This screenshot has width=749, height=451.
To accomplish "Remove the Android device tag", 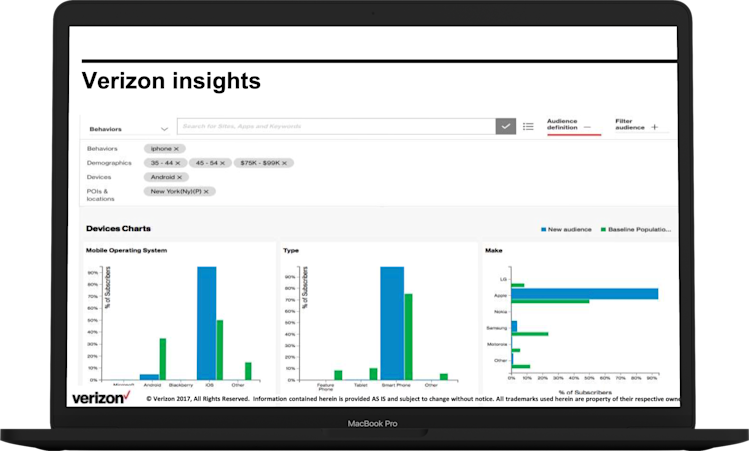I will point(180,177).
